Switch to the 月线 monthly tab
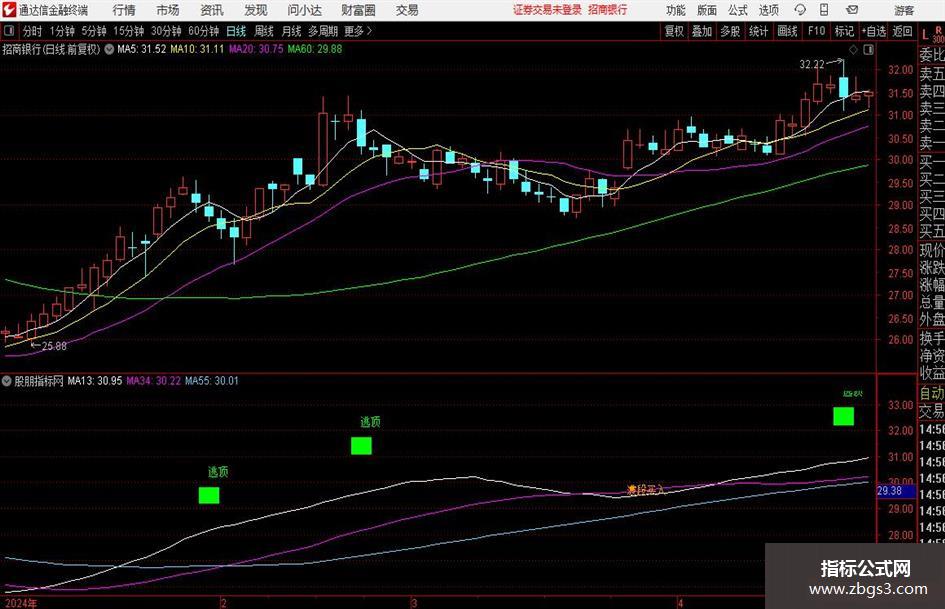Screen dimensions: 945x609 pos(292,31)
